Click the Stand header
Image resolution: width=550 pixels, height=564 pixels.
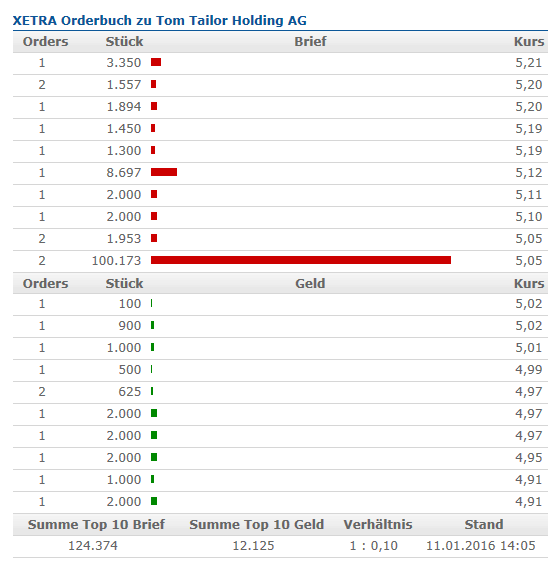coord(484,524)
